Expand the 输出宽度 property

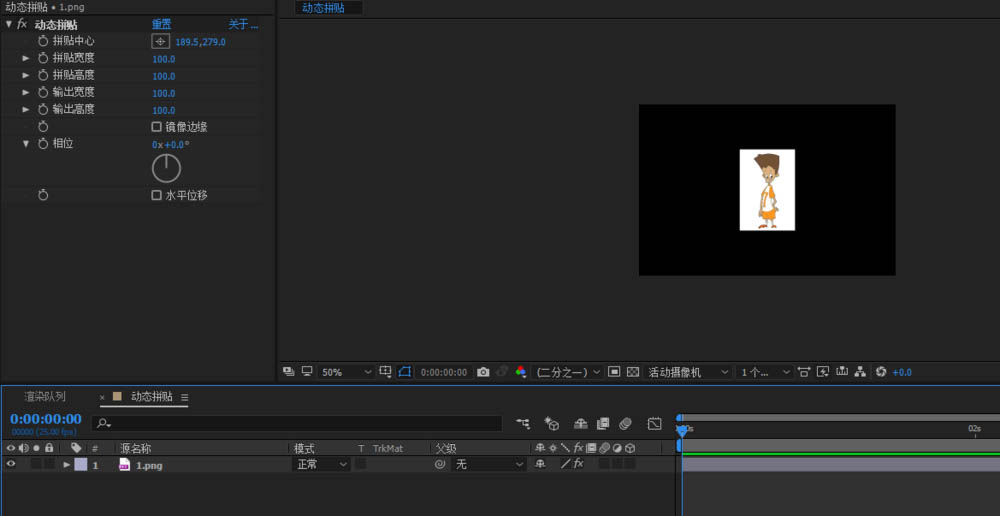(26, 92)
